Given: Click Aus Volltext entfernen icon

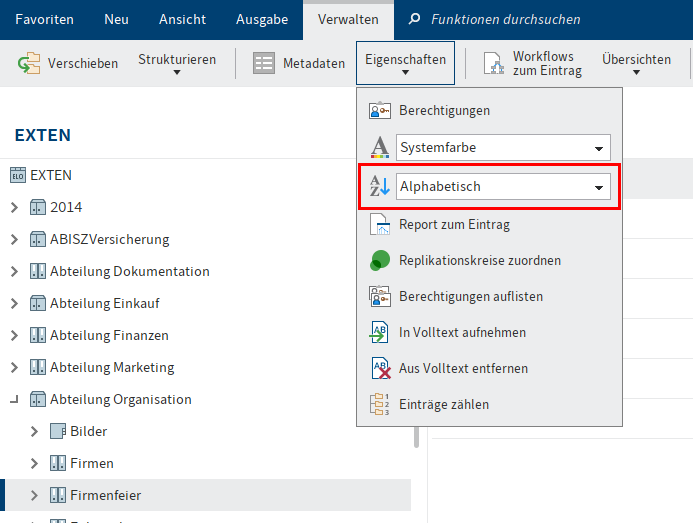Looking at the screenshot, I should (380, 368).
